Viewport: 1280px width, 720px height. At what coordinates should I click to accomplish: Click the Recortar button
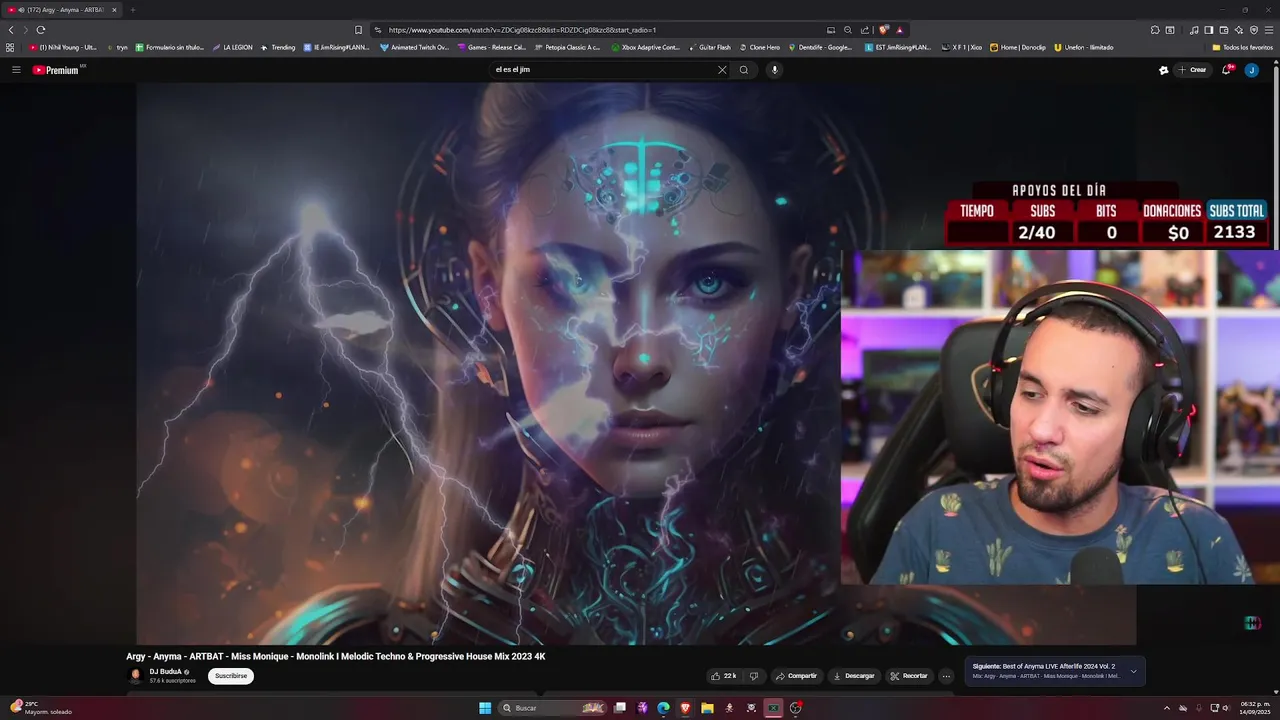(909, 676)
